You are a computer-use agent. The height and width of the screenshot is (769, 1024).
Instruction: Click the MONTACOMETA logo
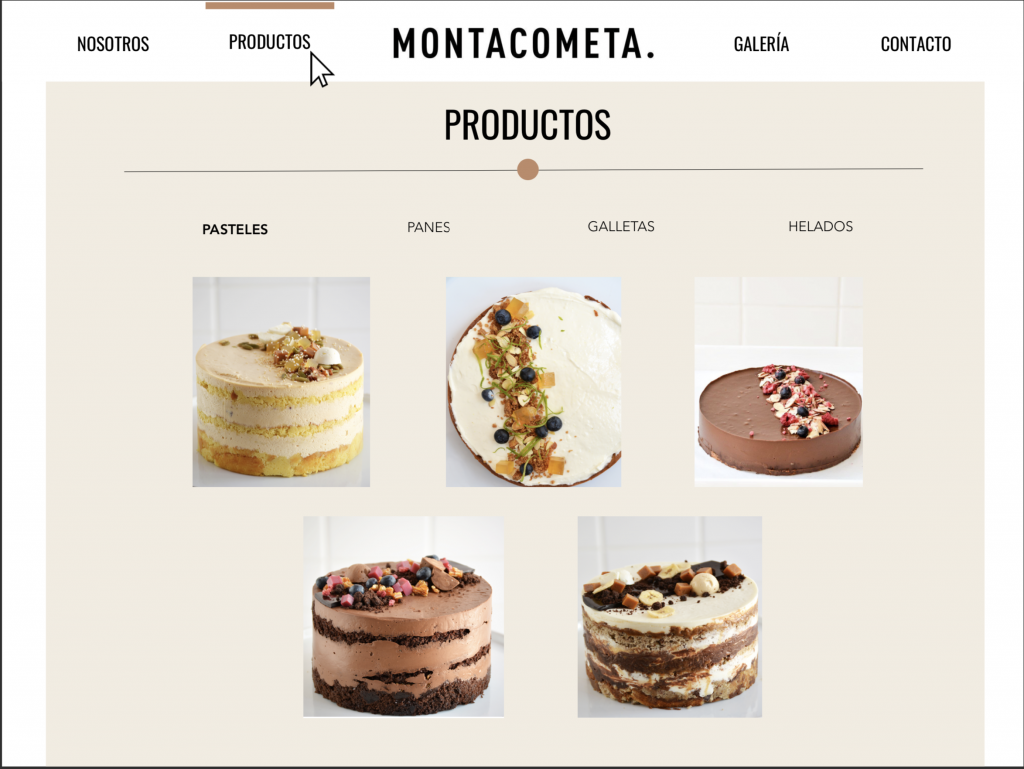pyautogui.click(x=523, y=44)
